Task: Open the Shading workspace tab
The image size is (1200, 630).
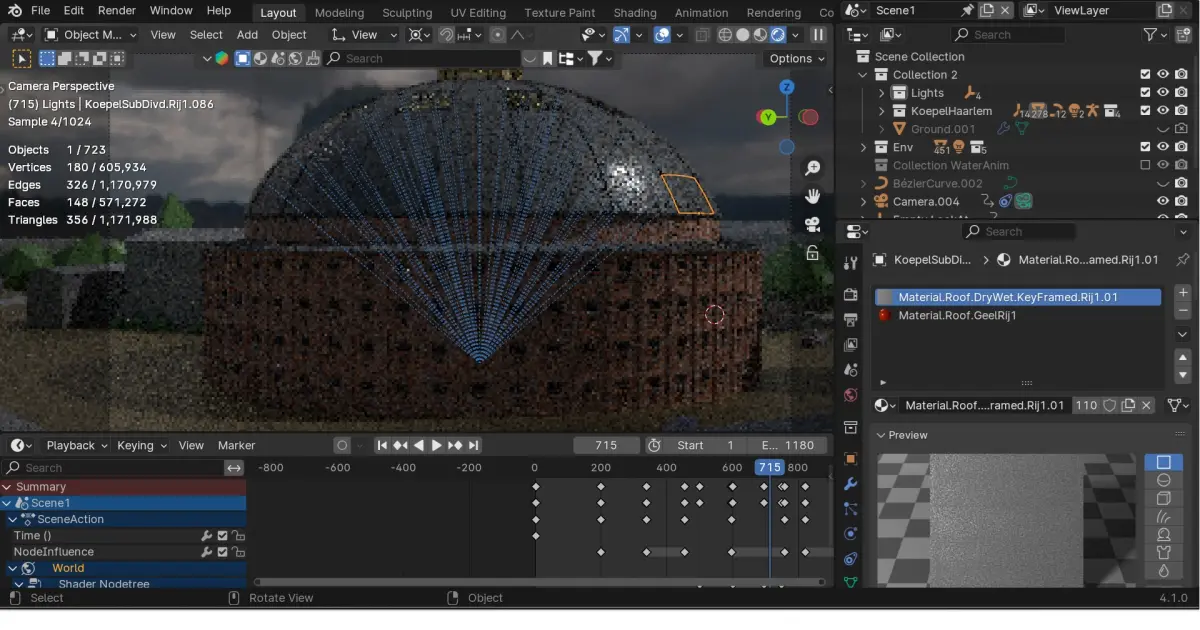Action: pos(635,13)
